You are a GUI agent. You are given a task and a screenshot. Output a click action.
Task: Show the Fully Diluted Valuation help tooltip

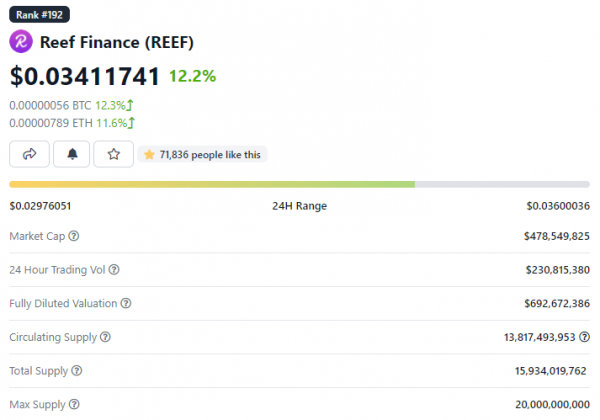125,303
